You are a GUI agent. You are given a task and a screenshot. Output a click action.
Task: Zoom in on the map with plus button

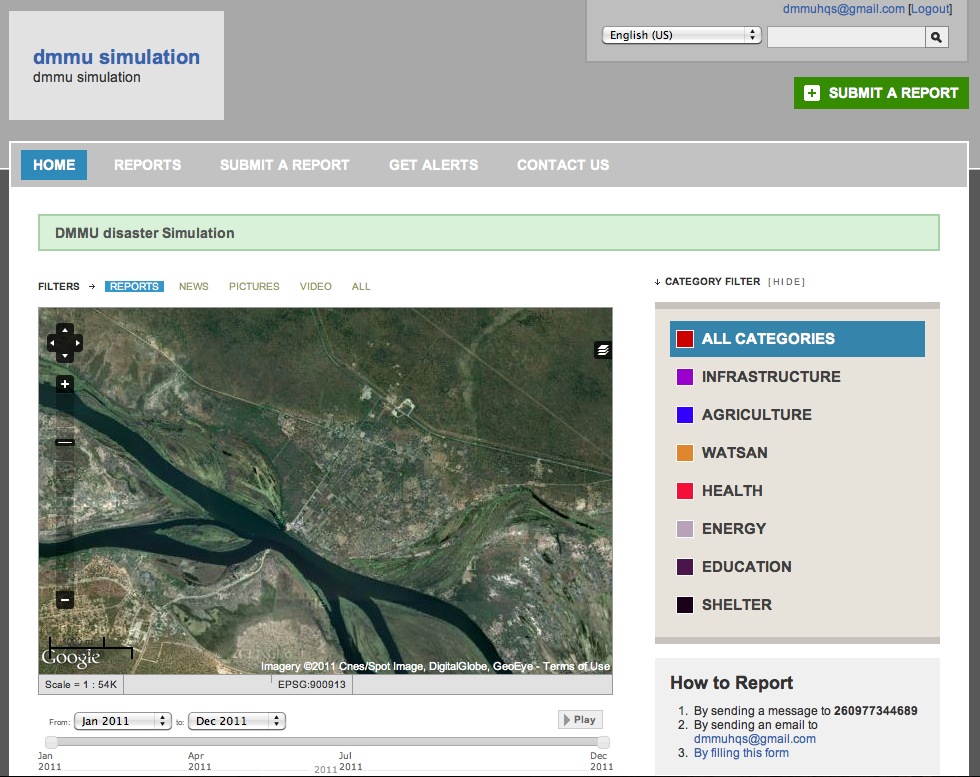[65, 385]
